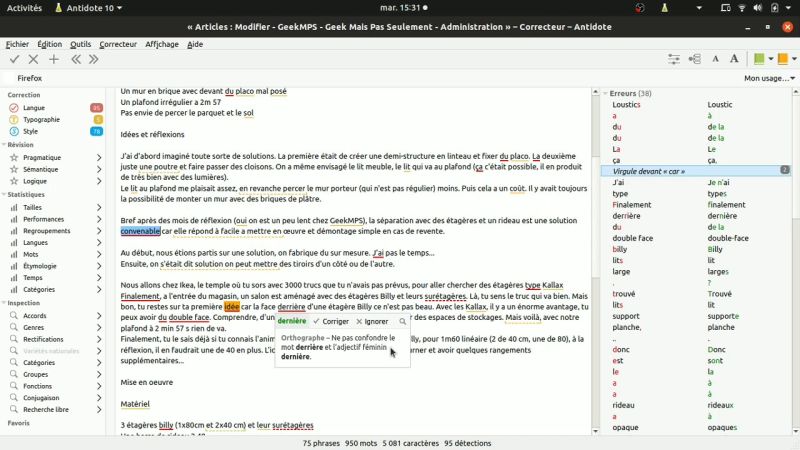Open the Outils menu
Viewport: 800px width, 450px height.
coord(81,44)
